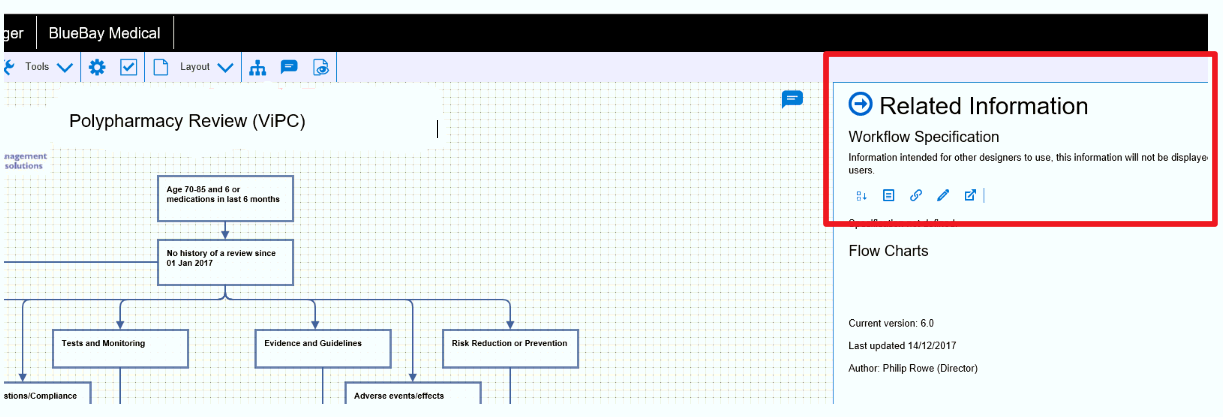
Task: Expand the Tools dropdown menu
Action: coord(49,67)
